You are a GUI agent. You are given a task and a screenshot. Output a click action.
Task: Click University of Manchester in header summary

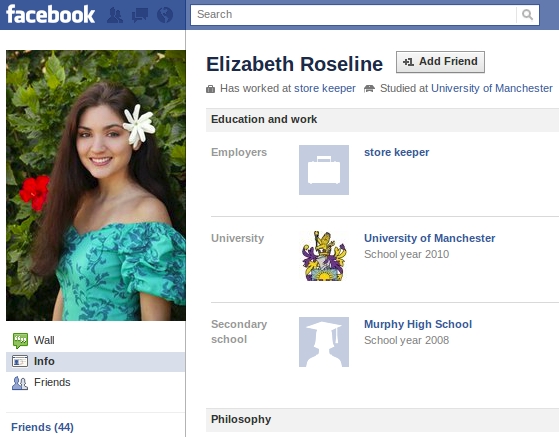coord(492,88)
